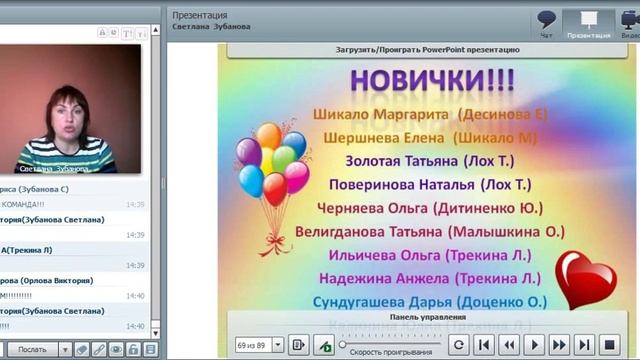Click the Светлана Зубанова webcam video
The image size is (640, 360).
pos(70,109)
